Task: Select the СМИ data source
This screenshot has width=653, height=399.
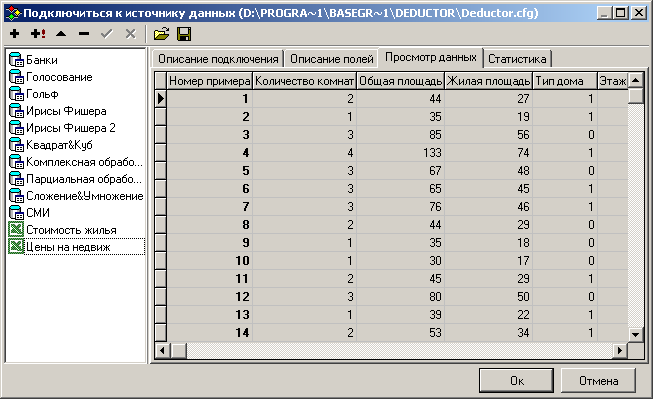Action: coord(29,213)
